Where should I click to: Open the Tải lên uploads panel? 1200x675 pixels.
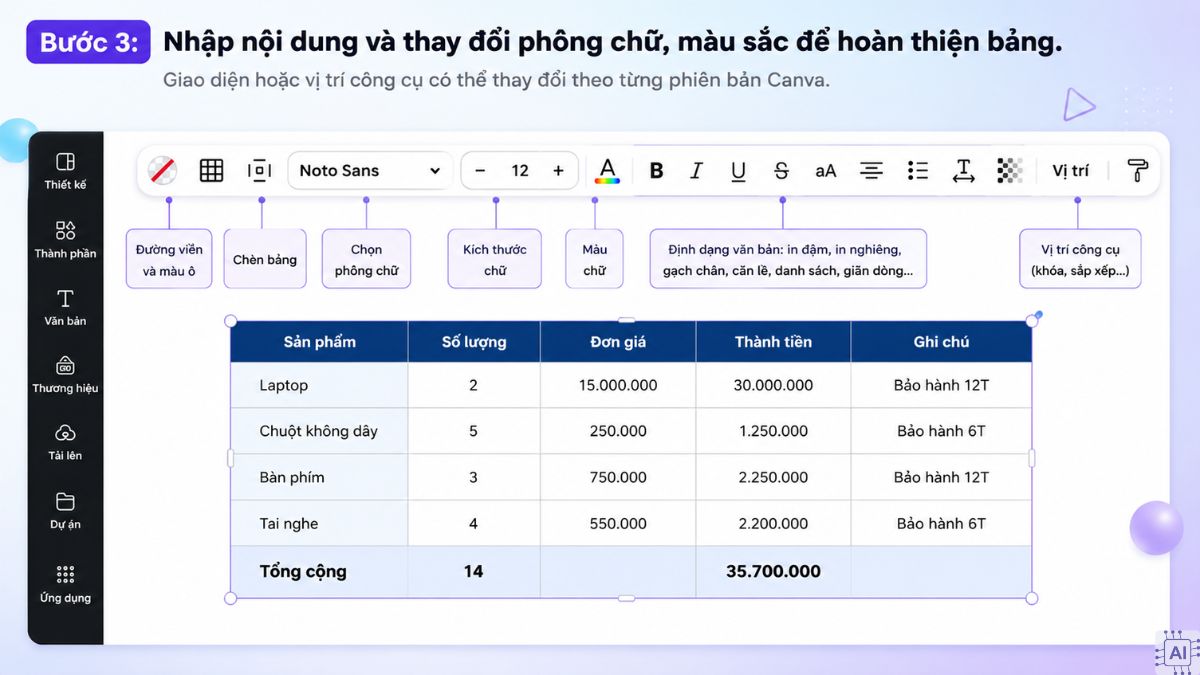[x=65, y=442]
